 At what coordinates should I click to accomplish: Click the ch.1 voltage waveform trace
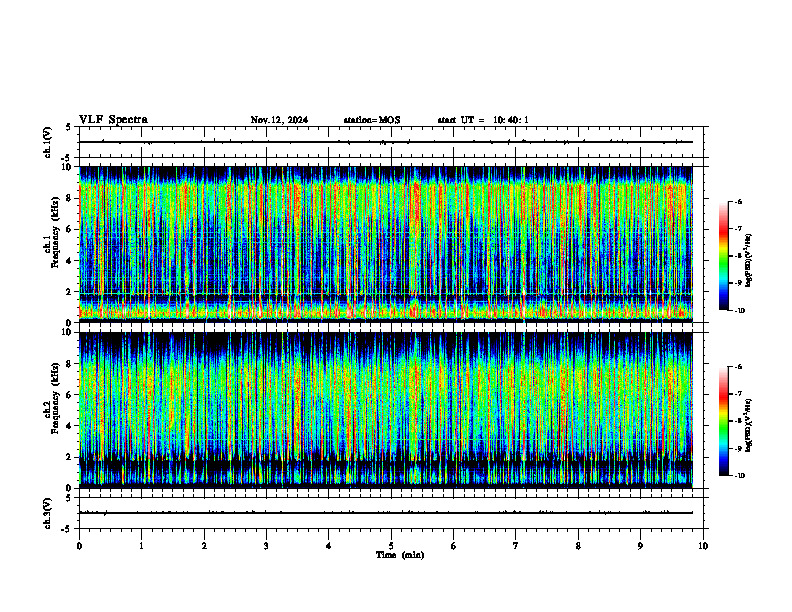click(386, 142)
